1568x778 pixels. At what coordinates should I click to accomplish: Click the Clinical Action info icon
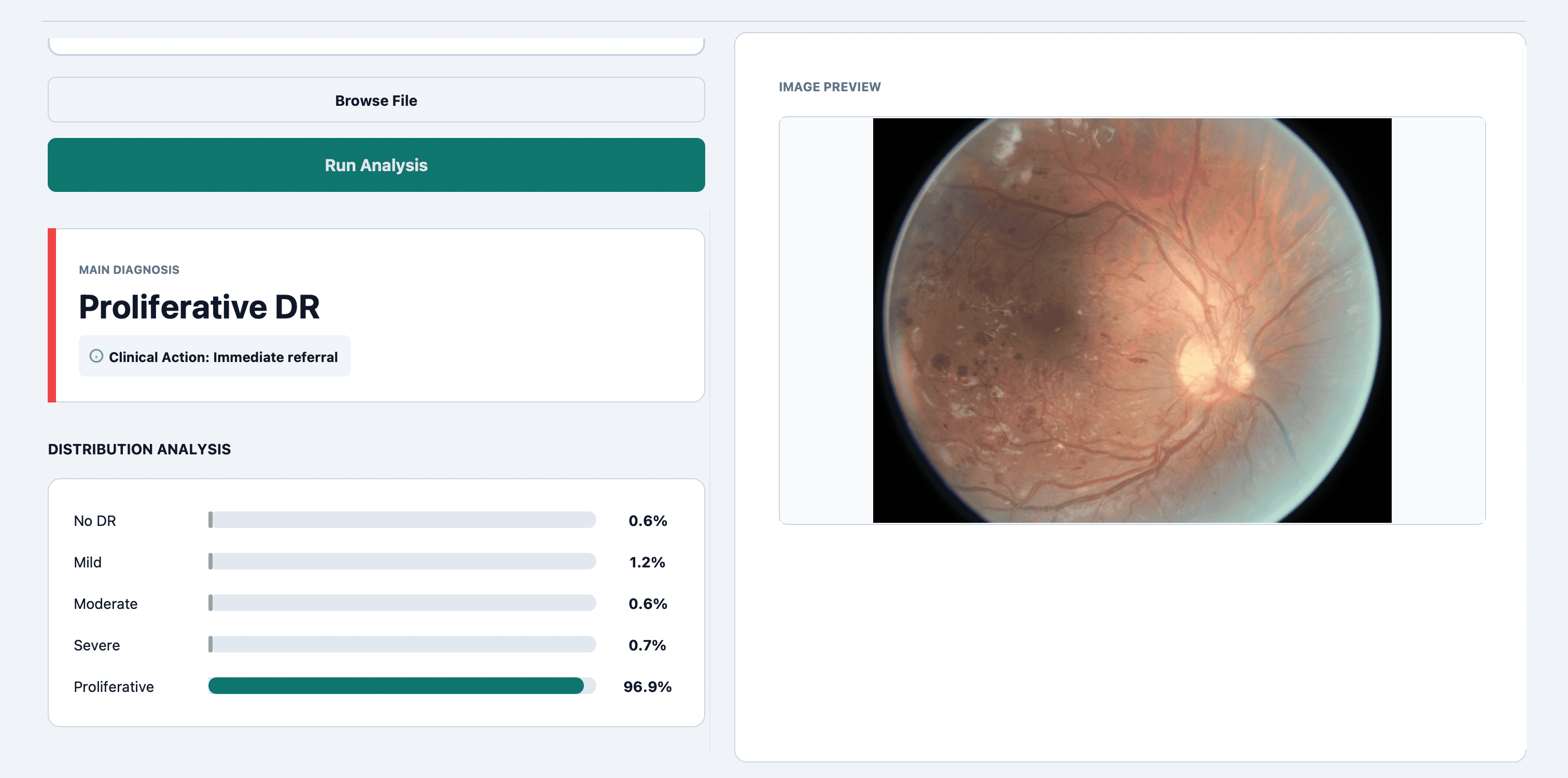coord(96,356)
